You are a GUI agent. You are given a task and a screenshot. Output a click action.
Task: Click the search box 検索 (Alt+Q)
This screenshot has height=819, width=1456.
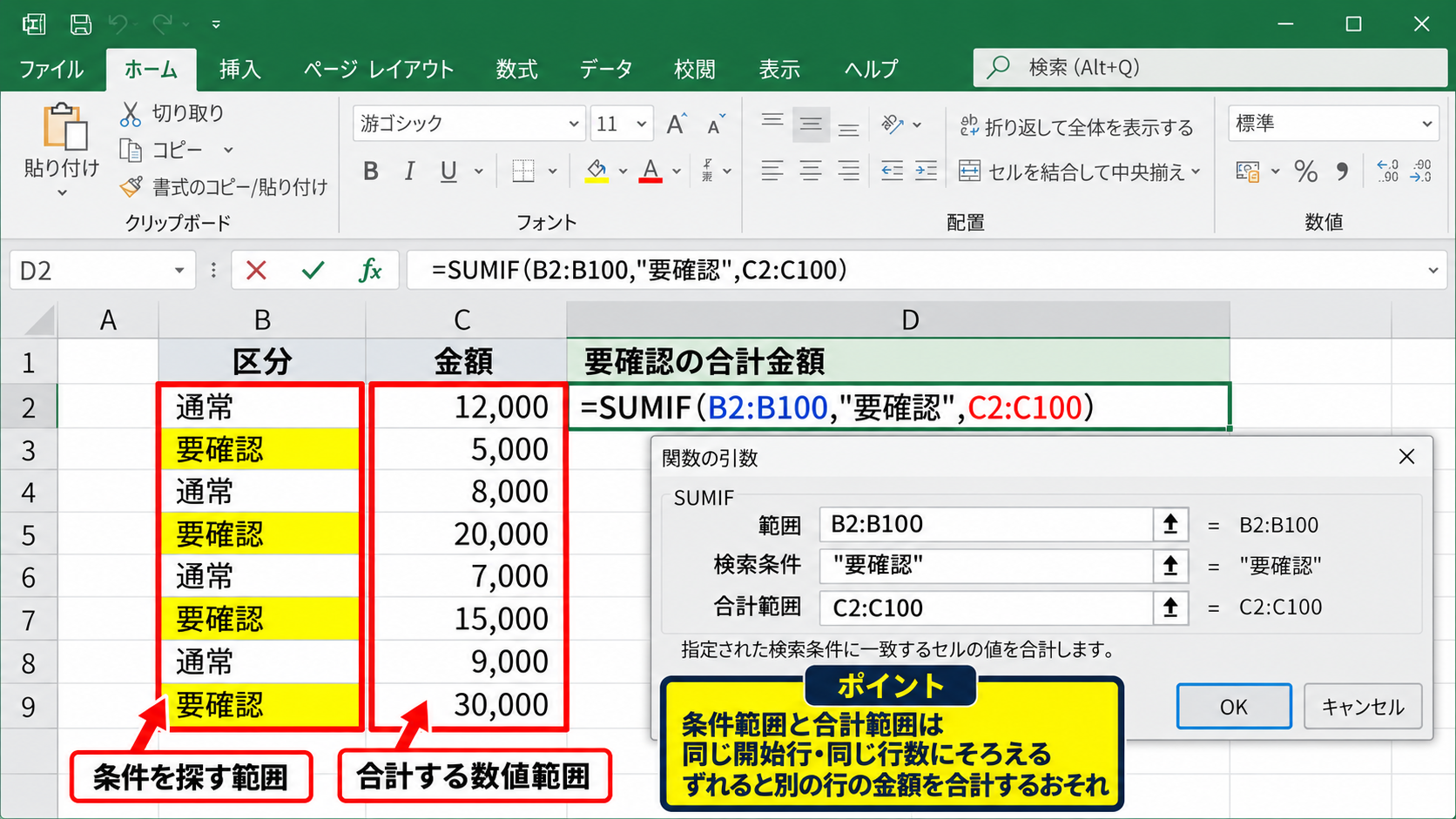click(1210, 68)
